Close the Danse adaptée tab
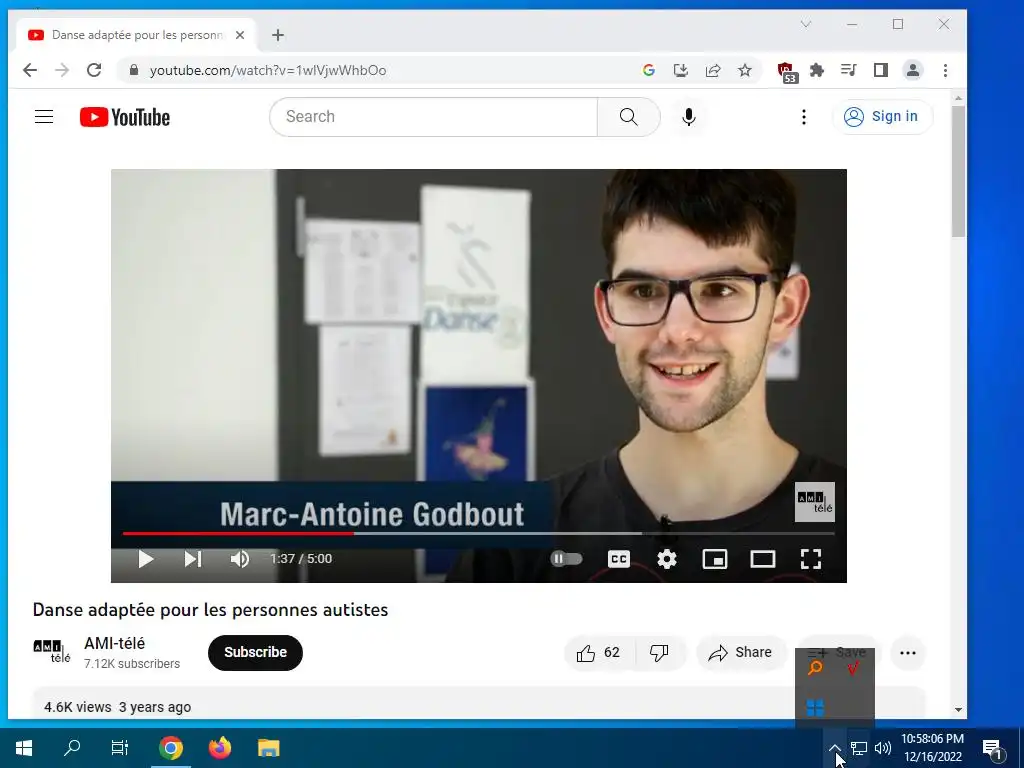This screenshot has height=768, width=1024. pyautogui.click(x=240, y=35)
